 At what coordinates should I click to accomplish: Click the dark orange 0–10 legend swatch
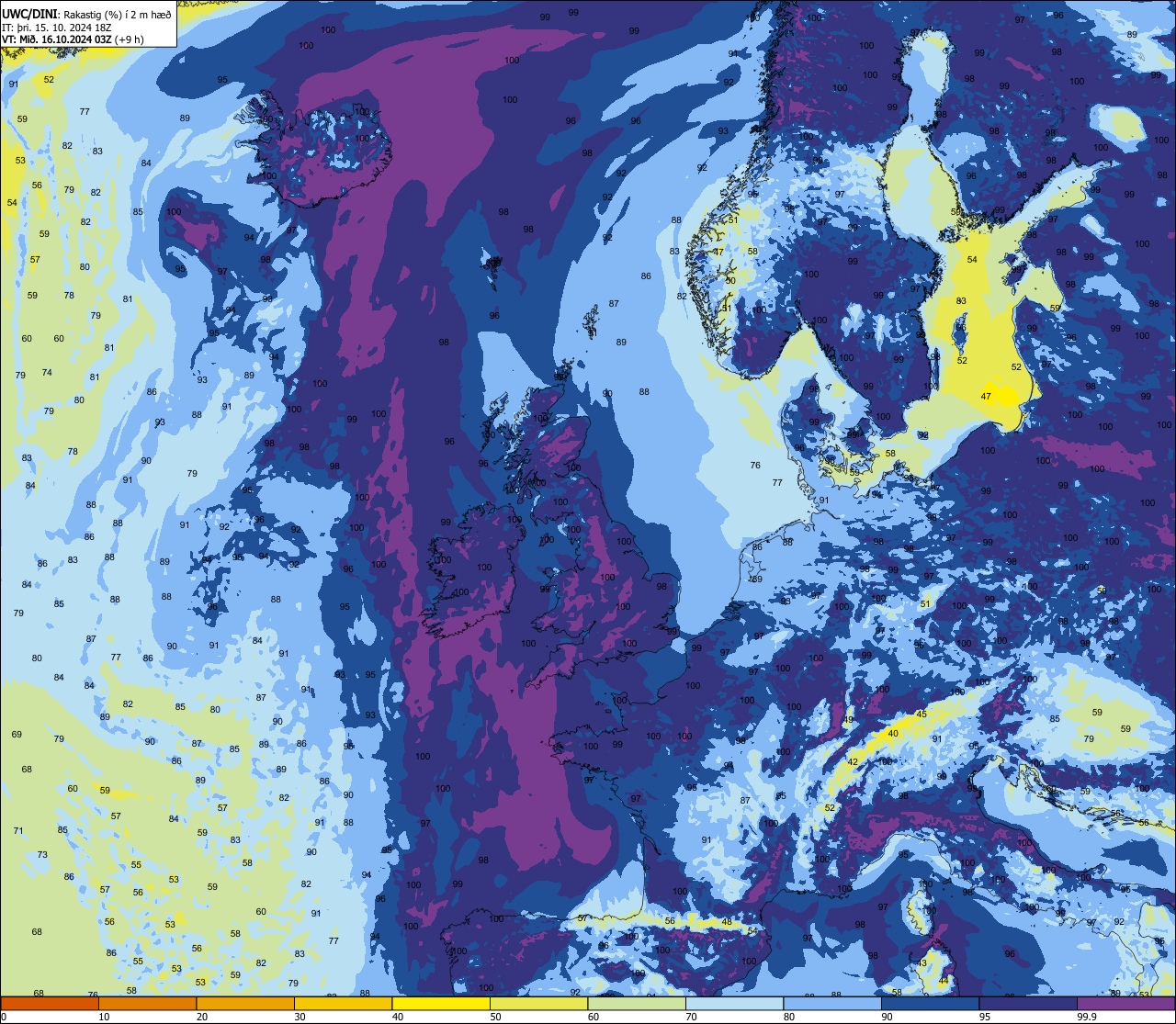(x=50, y=1003)
